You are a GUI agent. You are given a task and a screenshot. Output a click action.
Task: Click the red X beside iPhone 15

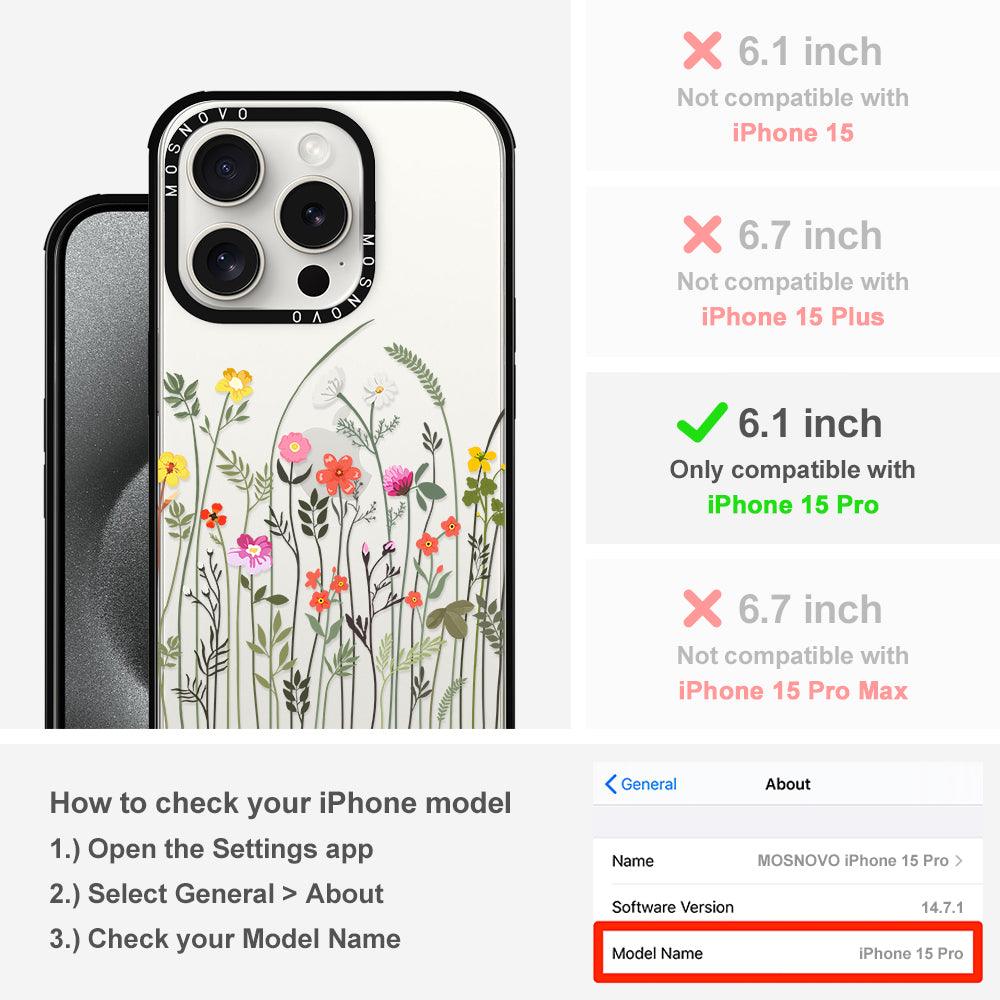702,50
